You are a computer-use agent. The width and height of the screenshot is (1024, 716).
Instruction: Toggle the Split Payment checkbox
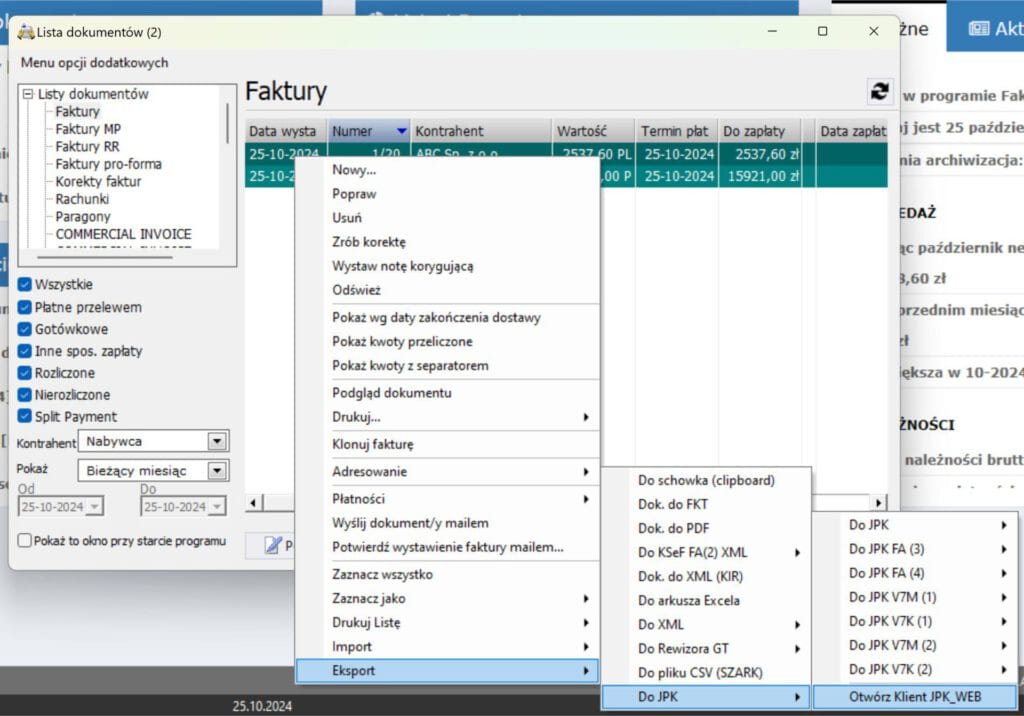26,417
